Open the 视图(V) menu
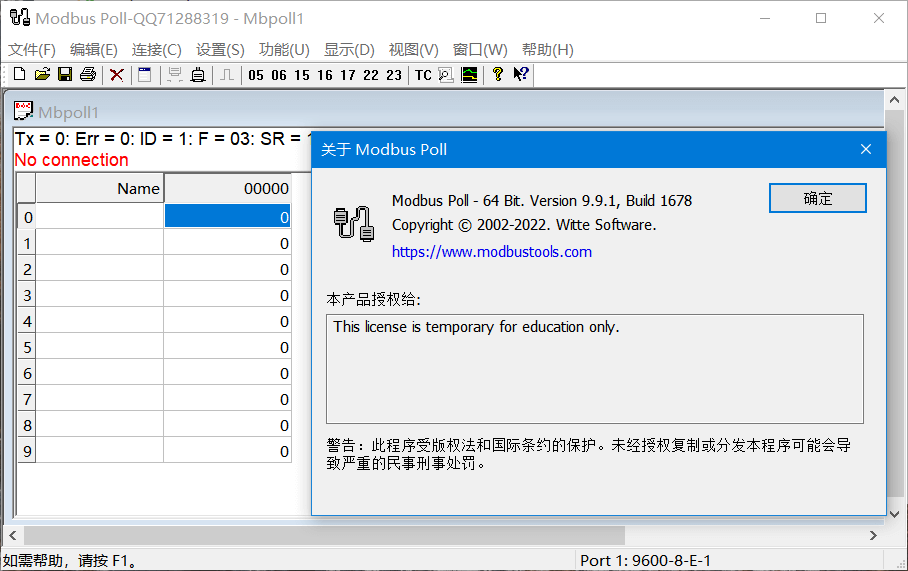Screen dimensions: 908x571 (x=413, y=50)
